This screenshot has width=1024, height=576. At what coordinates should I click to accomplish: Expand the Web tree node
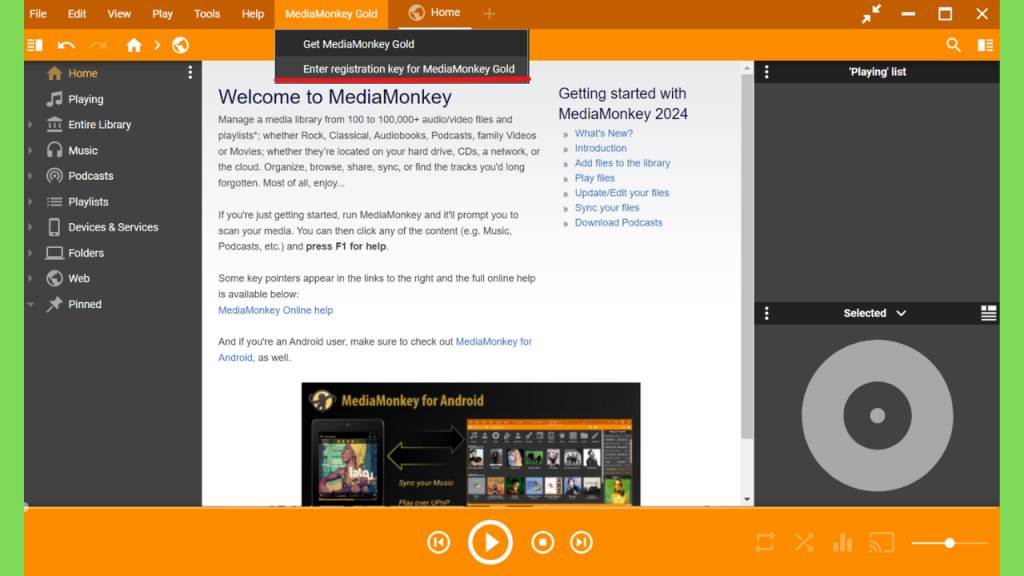click(x=30, y=278)
